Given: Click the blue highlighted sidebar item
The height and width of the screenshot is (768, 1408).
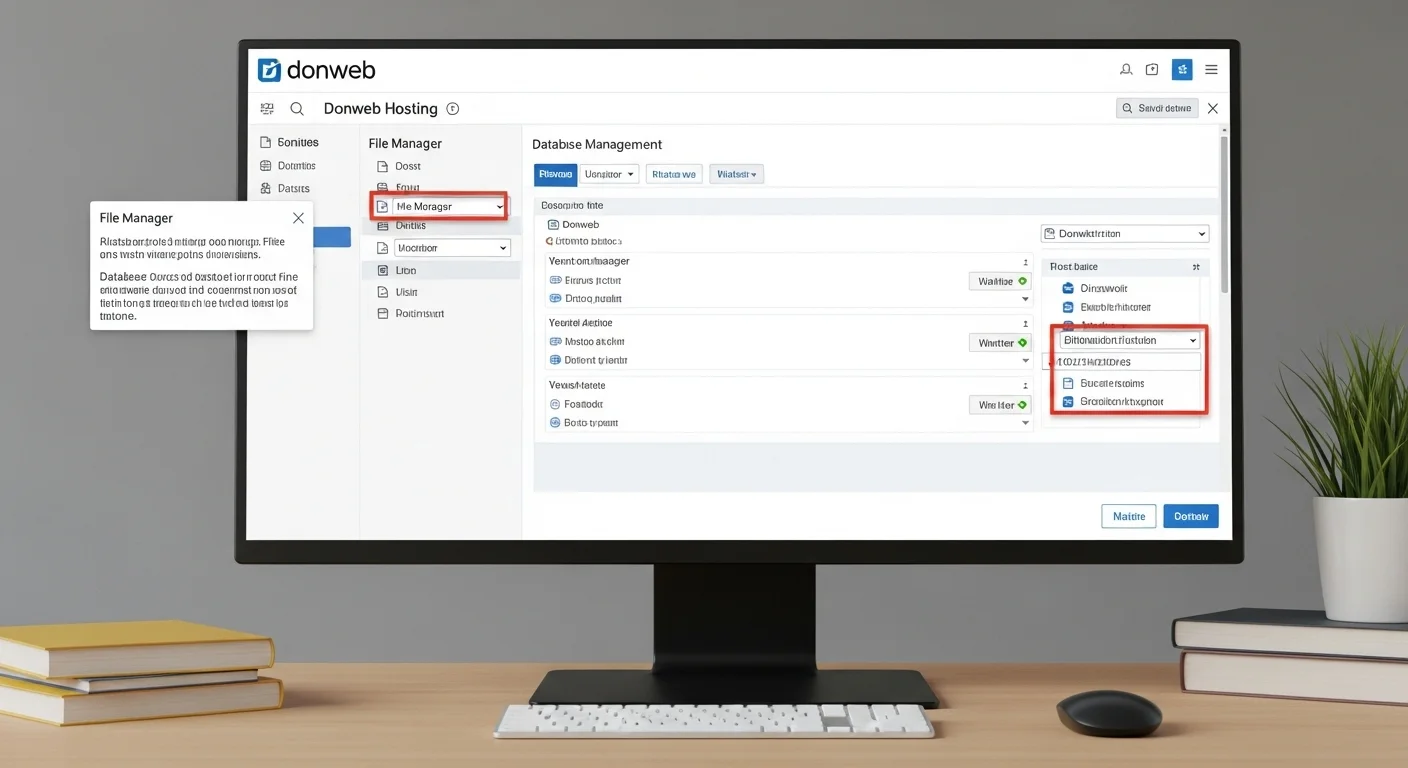Looking at the screenshot, I should click(x=331, y=237).
